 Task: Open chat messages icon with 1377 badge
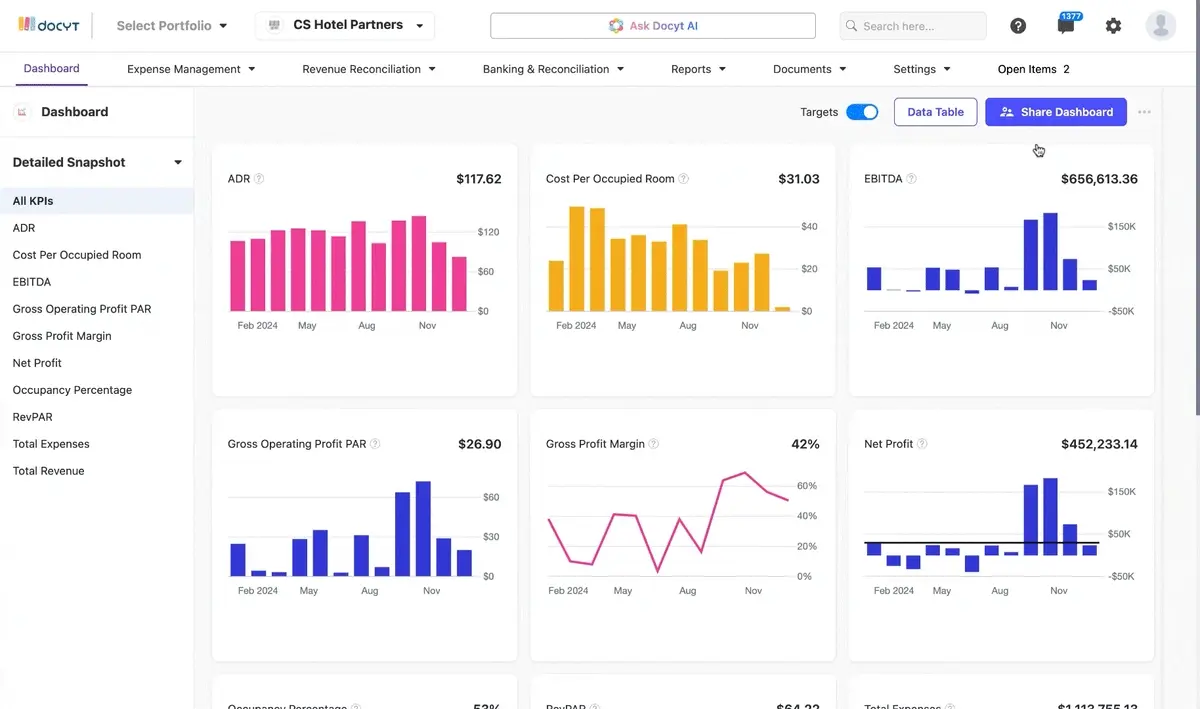coord(1066,26)
